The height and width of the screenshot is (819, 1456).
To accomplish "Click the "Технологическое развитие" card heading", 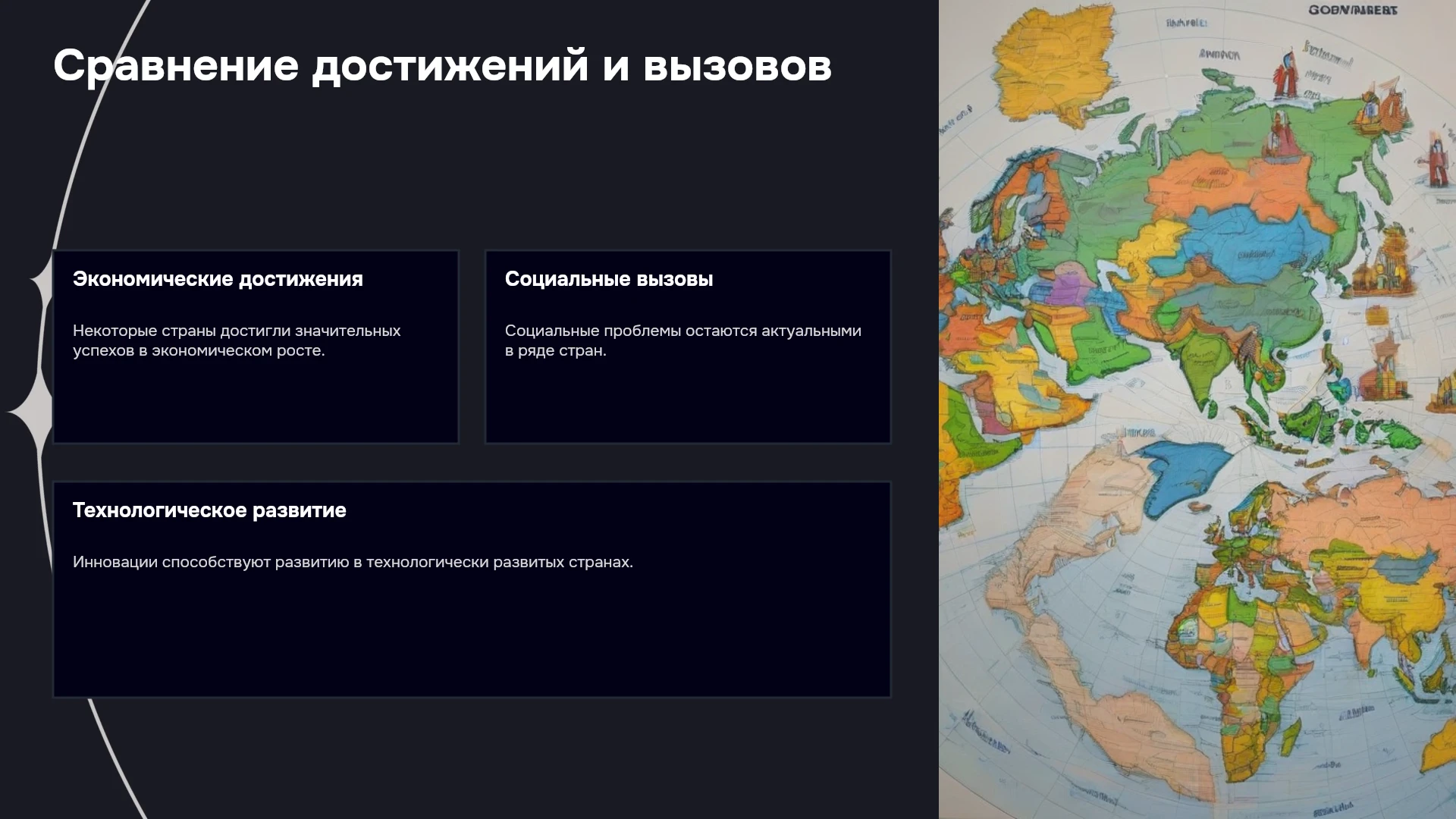I will [x=209, y=510].
